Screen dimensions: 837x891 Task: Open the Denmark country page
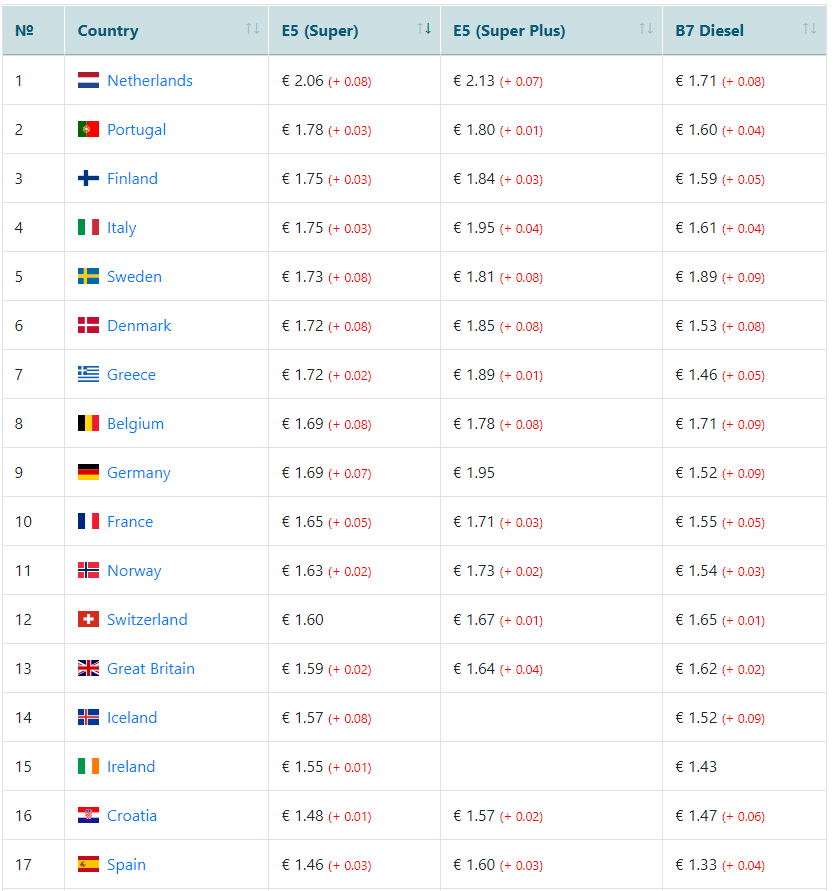[x=139, y=326]
